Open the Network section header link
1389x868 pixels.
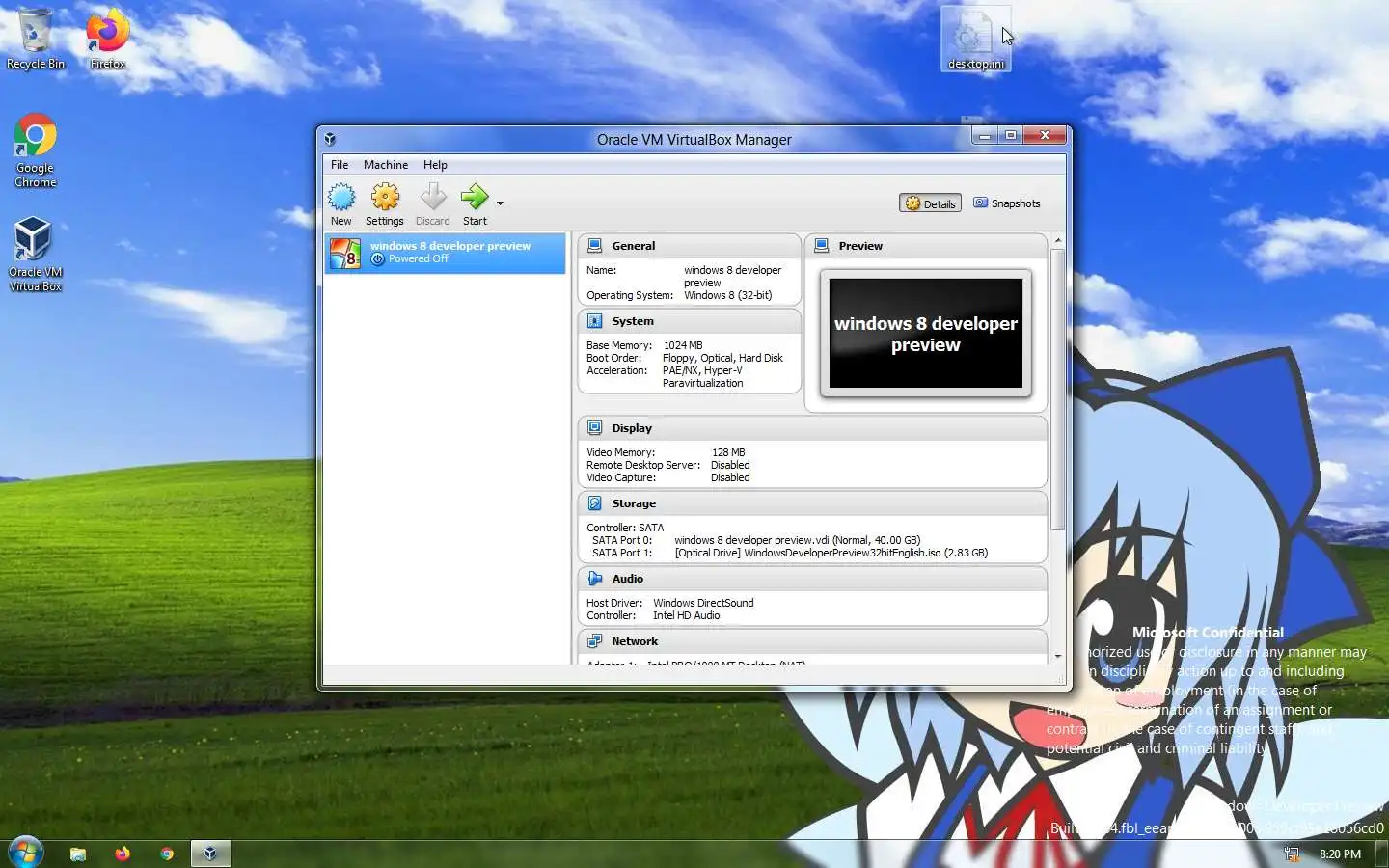[635, 641]
